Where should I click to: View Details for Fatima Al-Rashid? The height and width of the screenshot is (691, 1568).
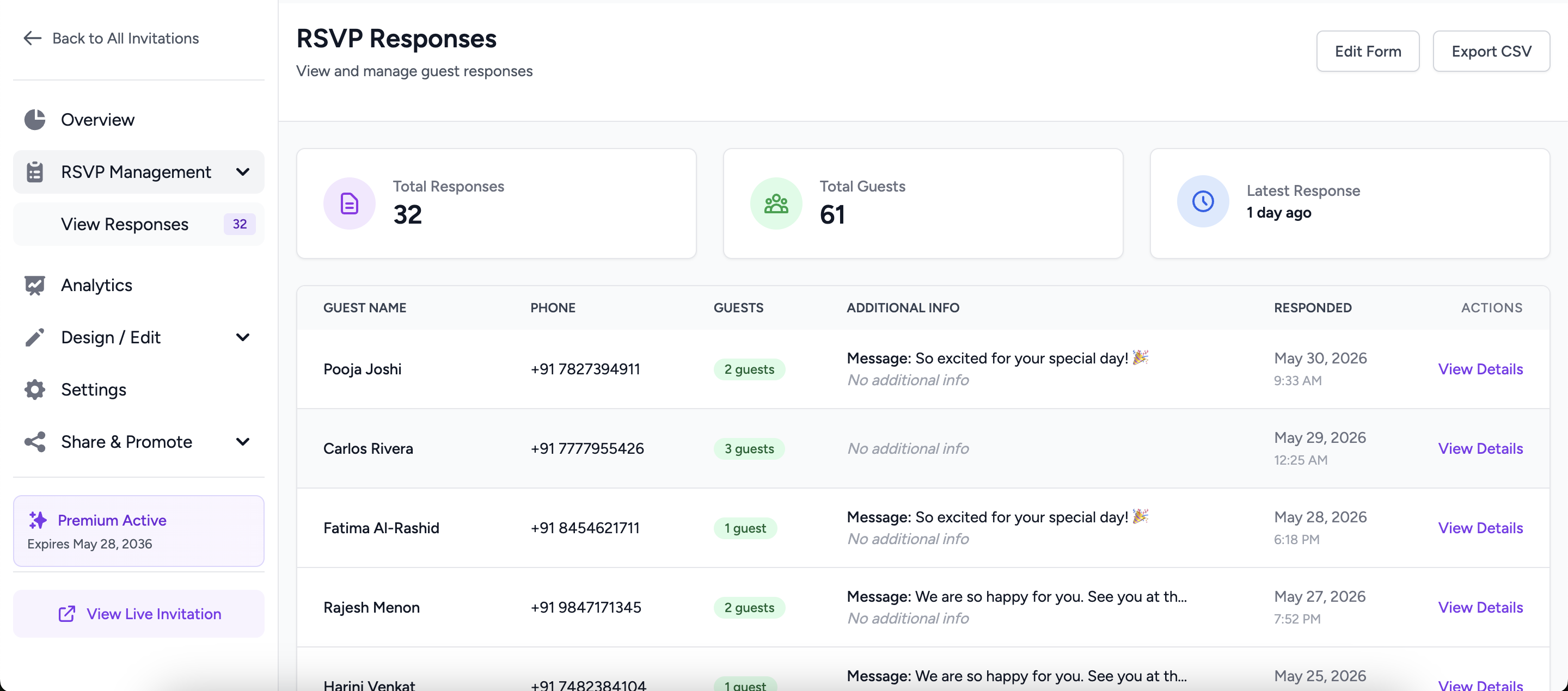(x=1480, y=528)
